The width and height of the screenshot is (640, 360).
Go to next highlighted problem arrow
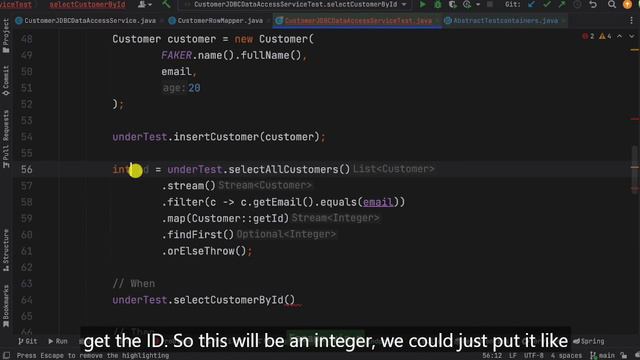coord(631,36)
